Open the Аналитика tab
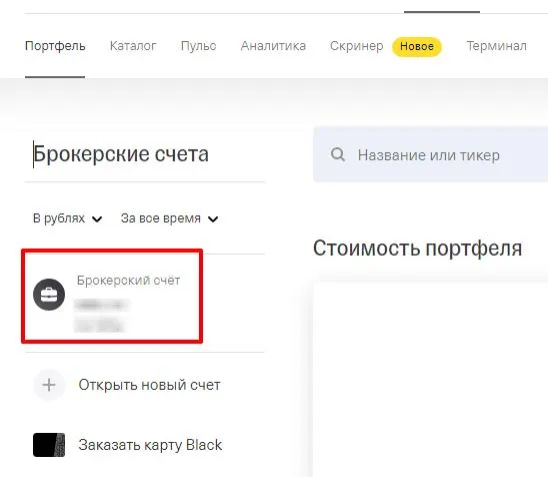Screen dimensions: 548x477 pyautogui.click(x=273, y=46)
